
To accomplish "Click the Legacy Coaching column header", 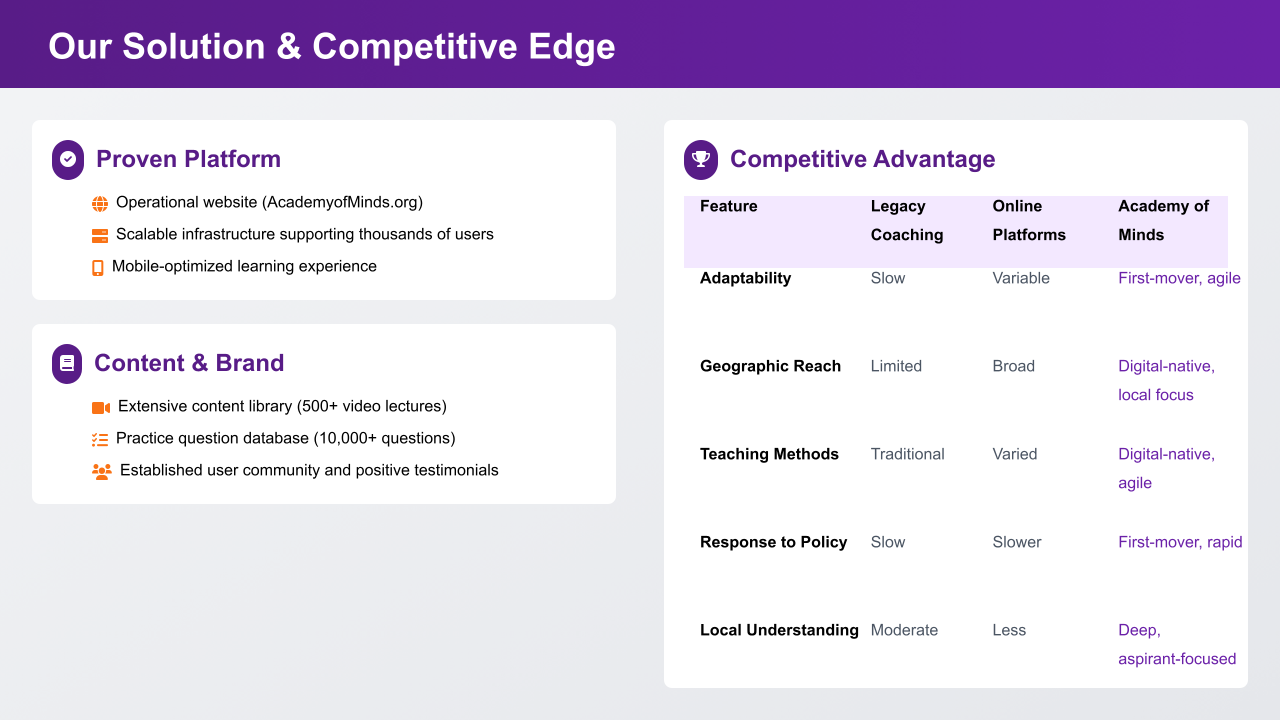I will pyautogui.click(x=907, y=220).
